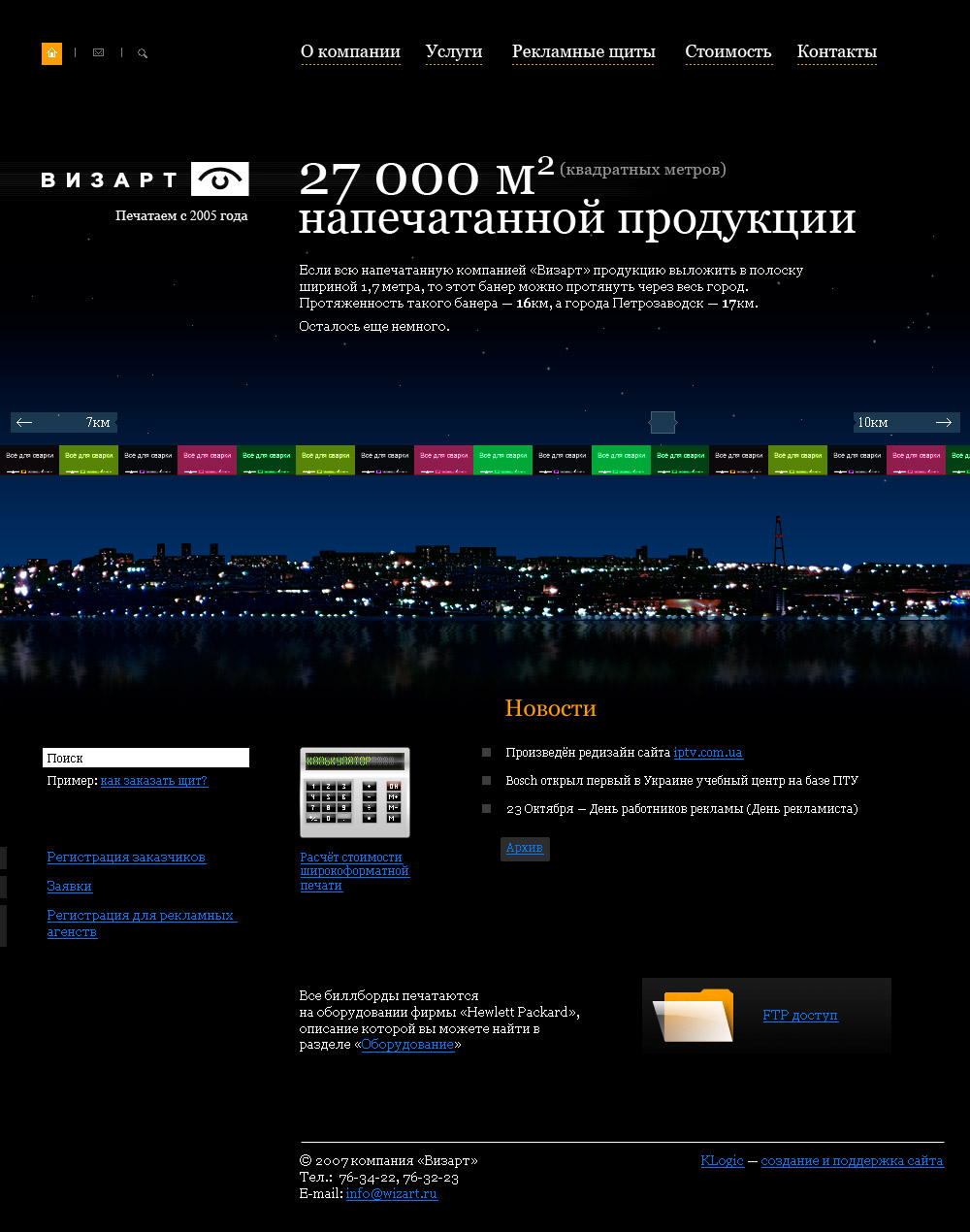Grab the banner position slider handle

663,422
